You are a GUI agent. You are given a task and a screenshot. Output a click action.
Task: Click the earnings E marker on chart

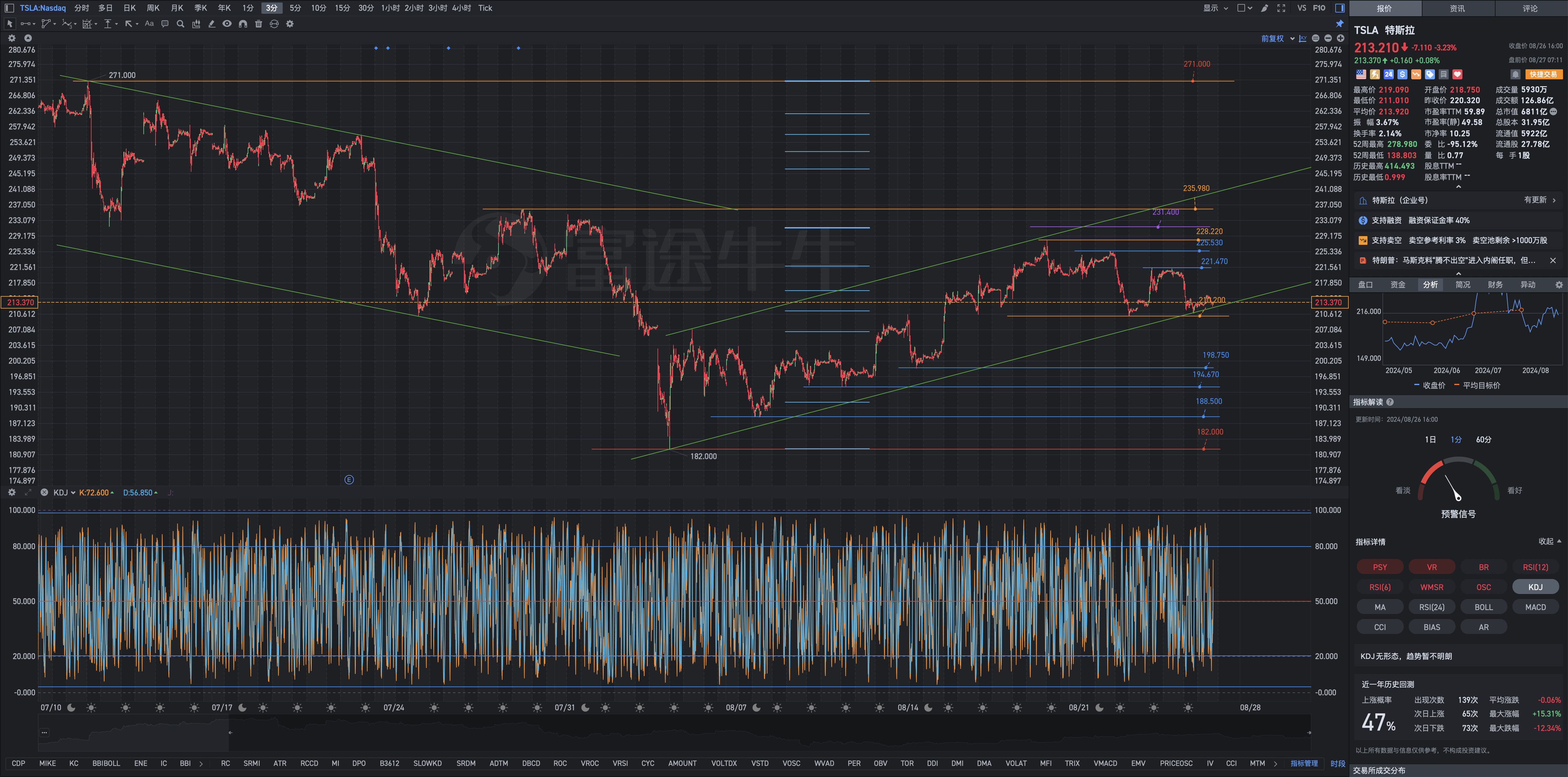tap(349, 479)
